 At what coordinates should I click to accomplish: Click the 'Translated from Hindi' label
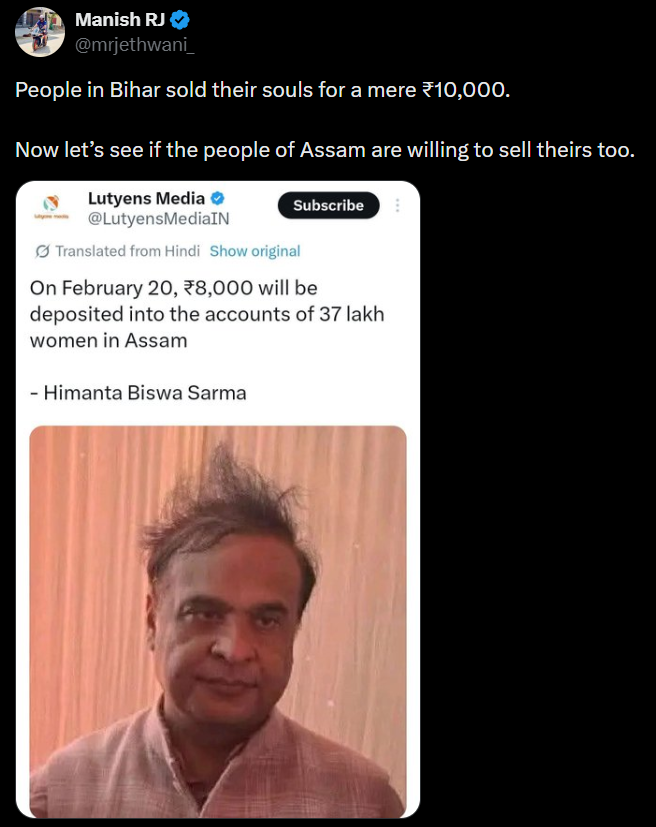click(128, 251)
